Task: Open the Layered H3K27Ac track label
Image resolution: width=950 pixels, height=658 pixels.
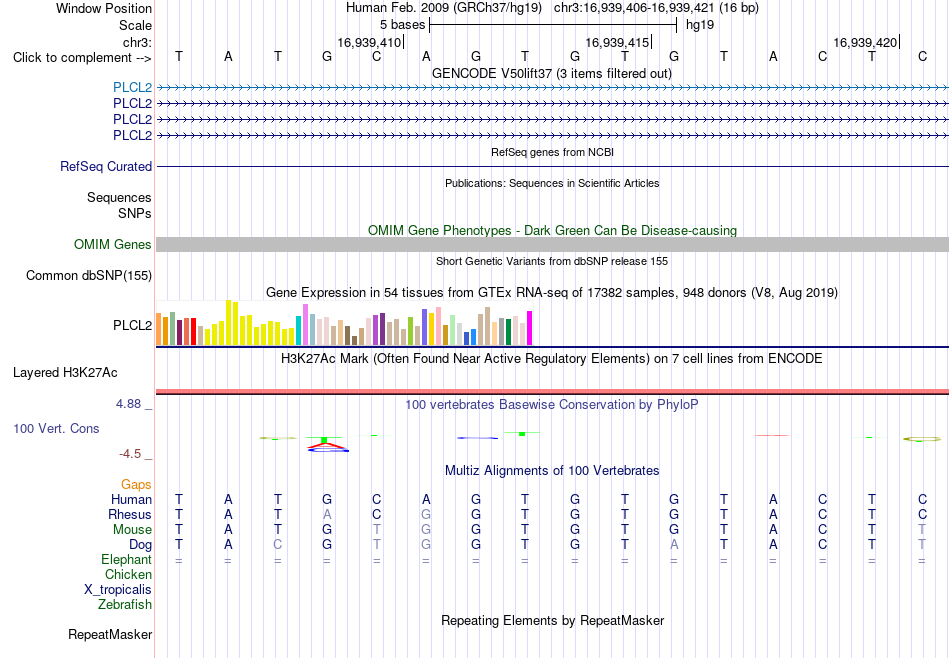Action: [x=65, y=373]
